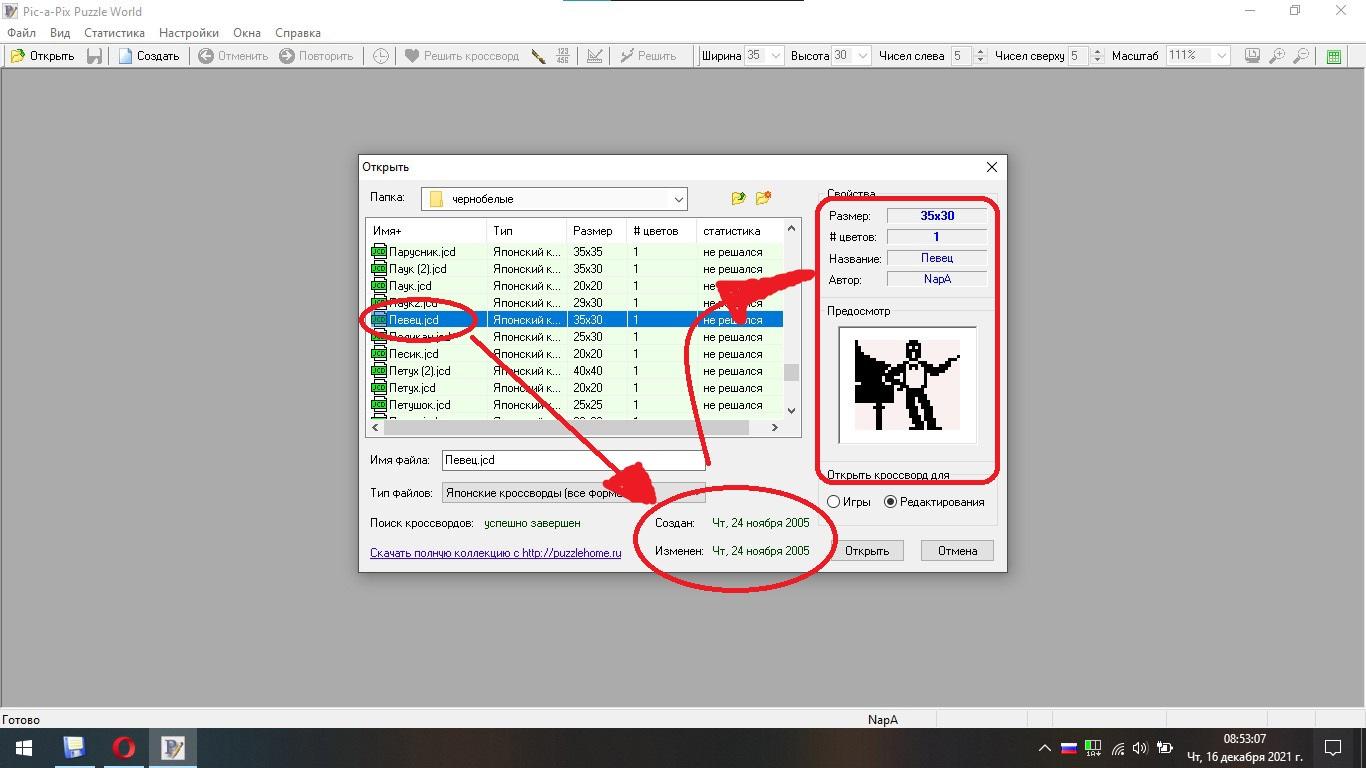Click the create new folder icon

tap(763, 198)
